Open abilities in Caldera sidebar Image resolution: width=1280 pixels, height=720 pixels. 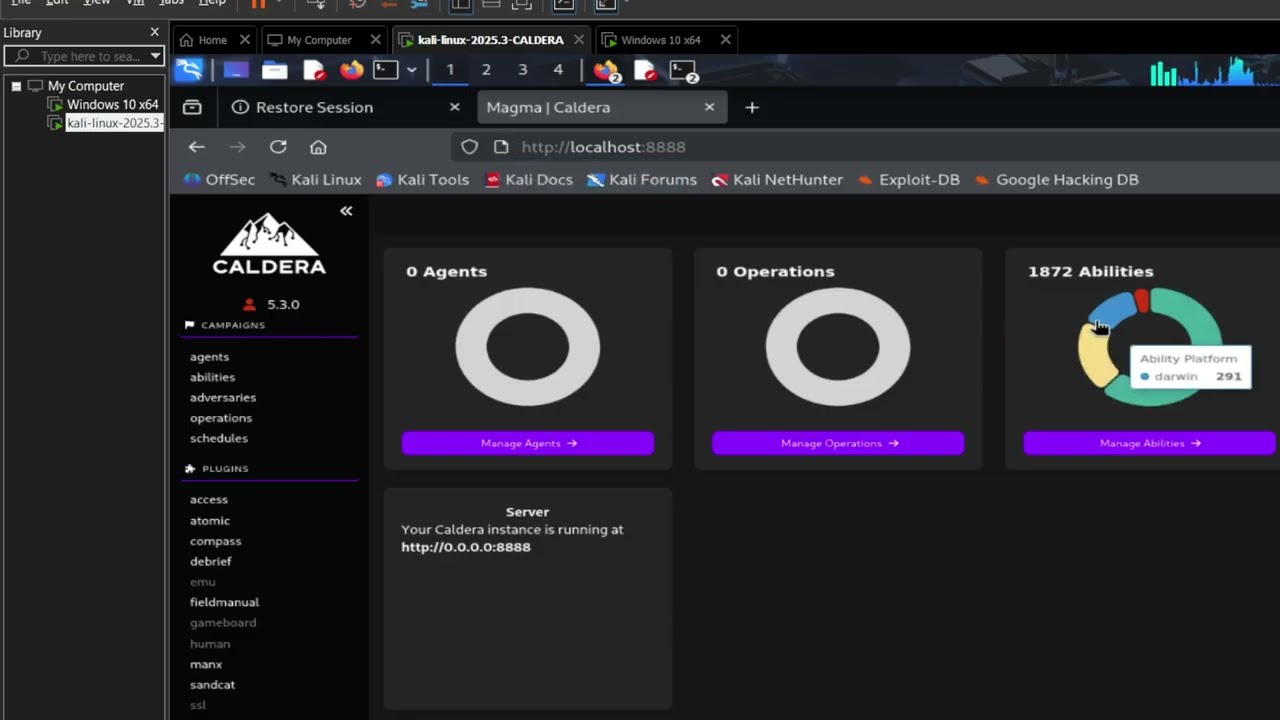[x=212, y=377]
